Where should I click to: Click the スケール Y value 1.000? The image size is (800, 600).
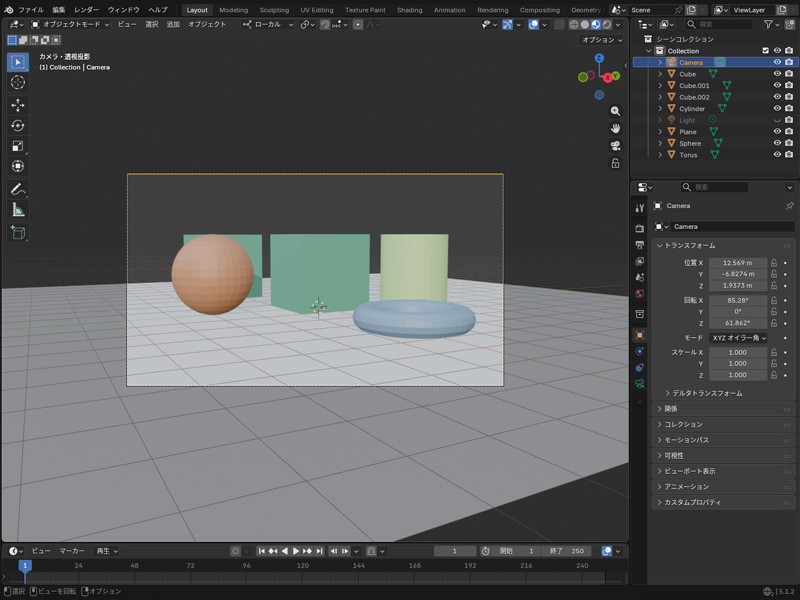738,364
